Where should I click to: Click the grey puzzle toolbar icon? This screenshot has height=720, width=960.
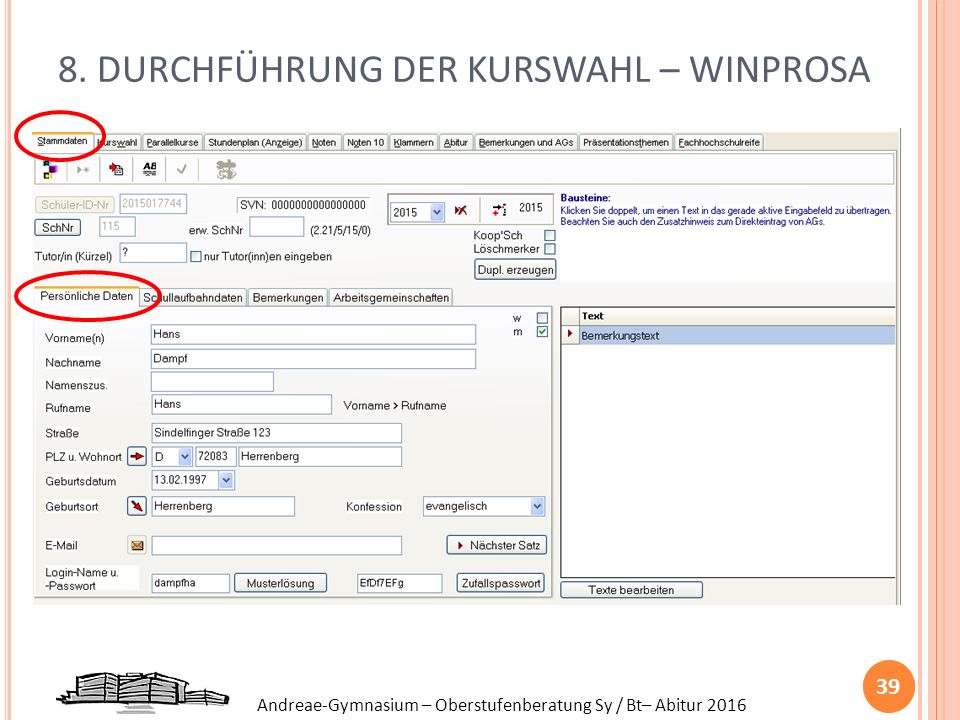[x=226, y=170]
